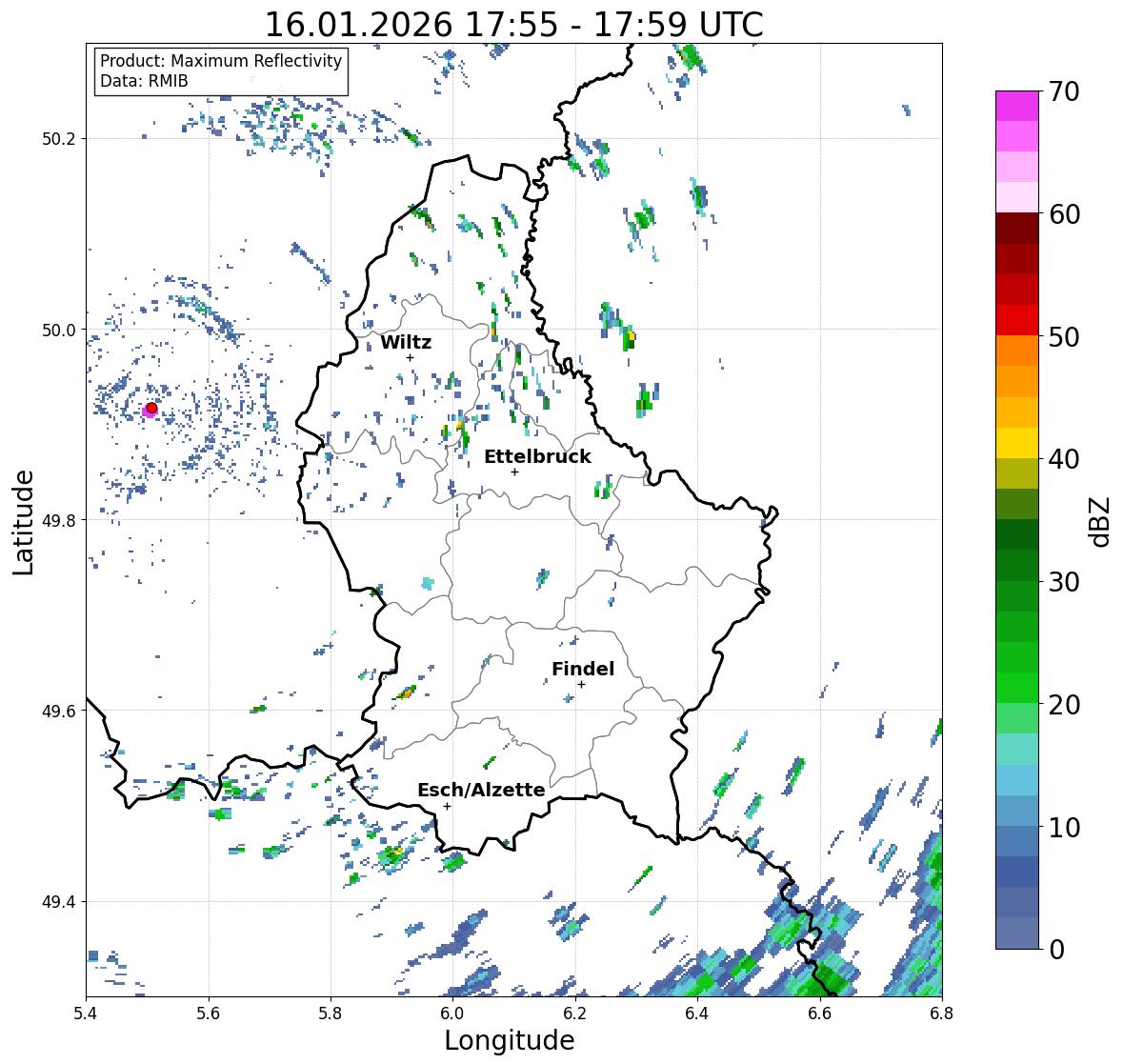Click the plot title date and time

(x=514, y=24)
